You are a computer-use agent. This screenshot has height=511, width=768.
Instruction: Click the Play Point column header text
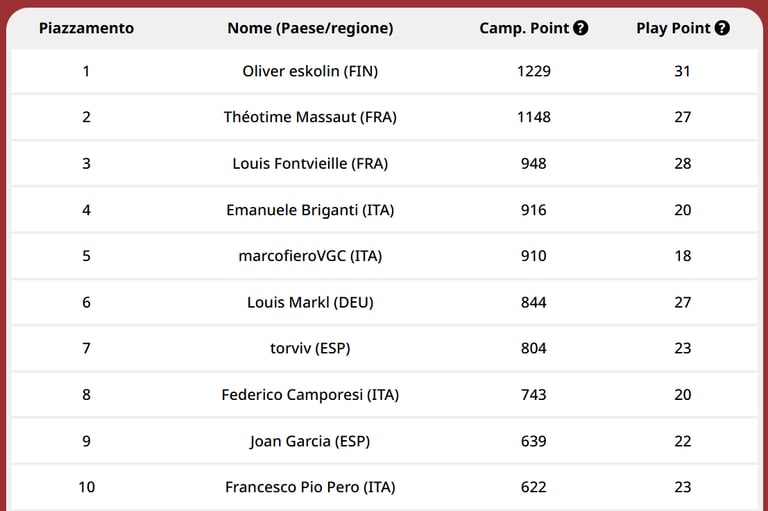click(x=673, y=28)
